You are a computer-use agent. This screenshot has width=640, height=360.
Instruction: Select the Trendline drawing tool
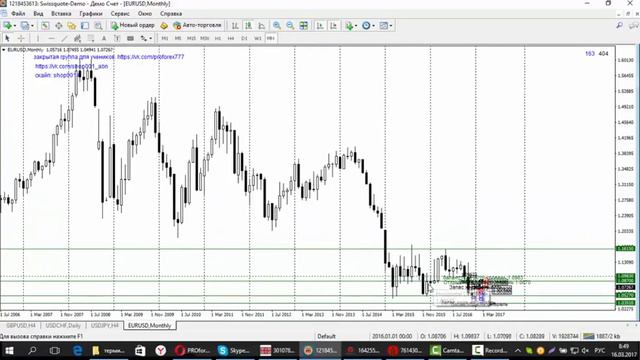[64, 38]
